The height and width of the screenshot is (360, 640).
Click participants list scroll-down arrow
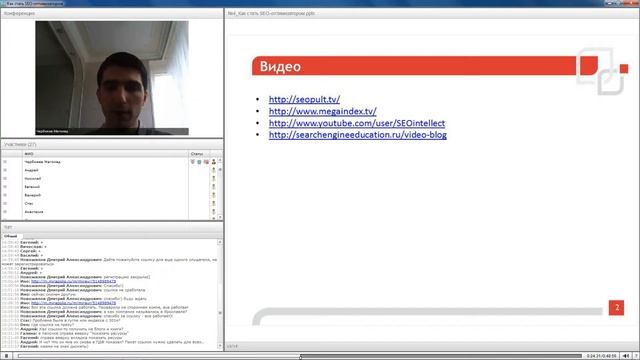coord(220,217)
